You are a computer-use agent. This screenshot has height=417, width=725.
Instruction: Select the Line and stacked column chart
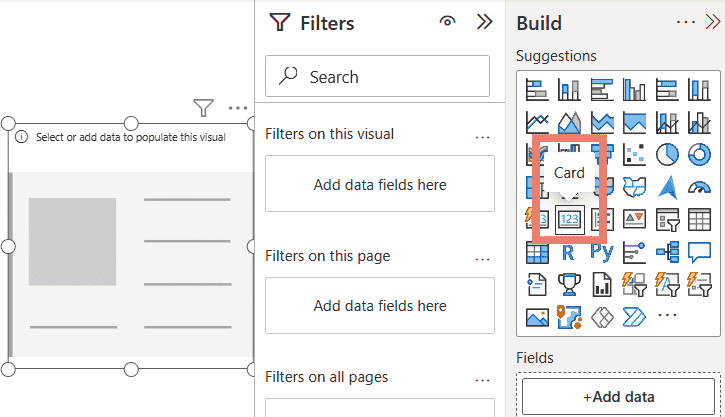[x=667, y=122]
